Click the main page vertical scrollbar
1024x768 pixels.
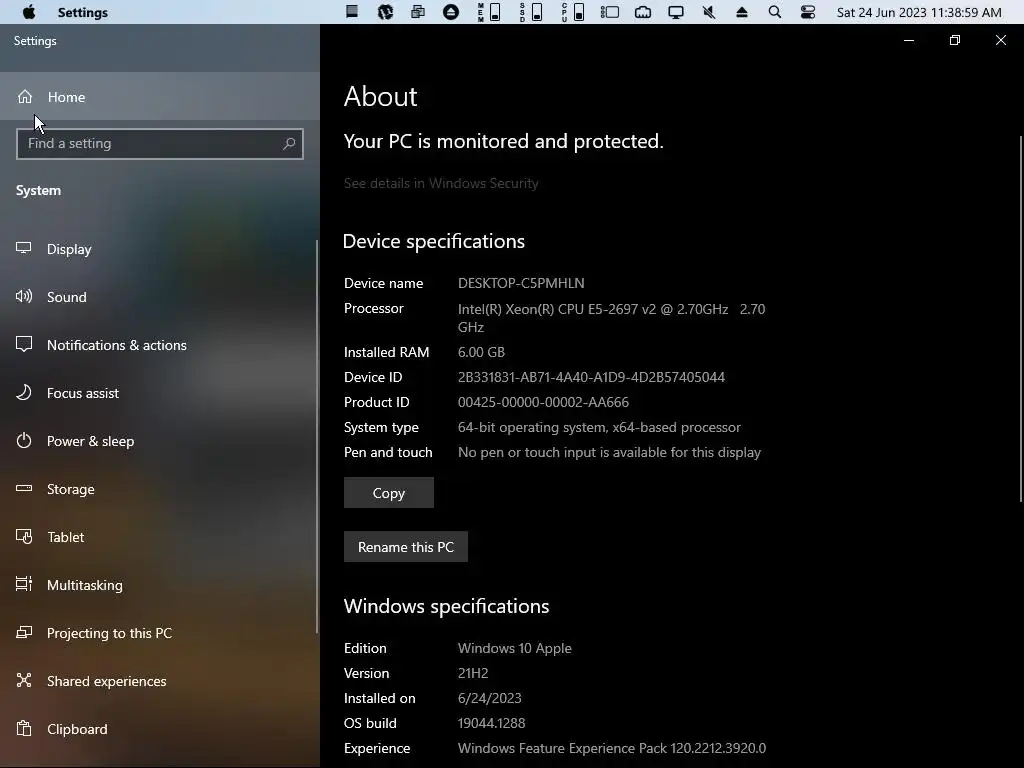(x=1020, y=319)
